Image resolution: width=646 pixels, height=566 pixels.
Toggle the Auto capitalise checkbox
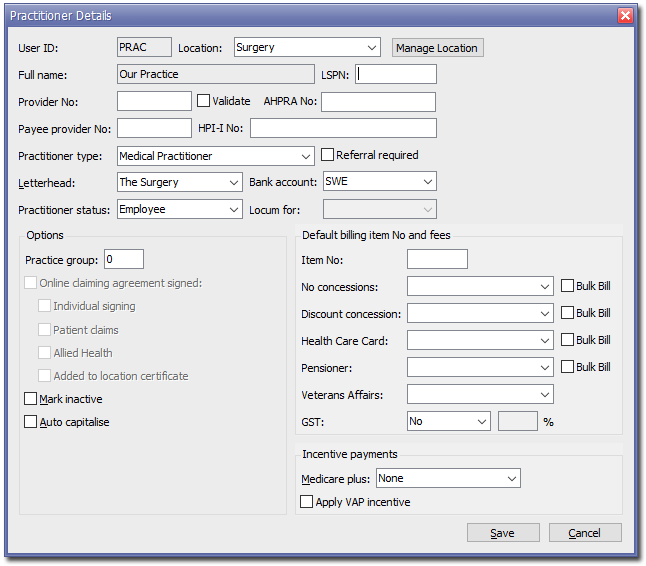click(30, 422)
